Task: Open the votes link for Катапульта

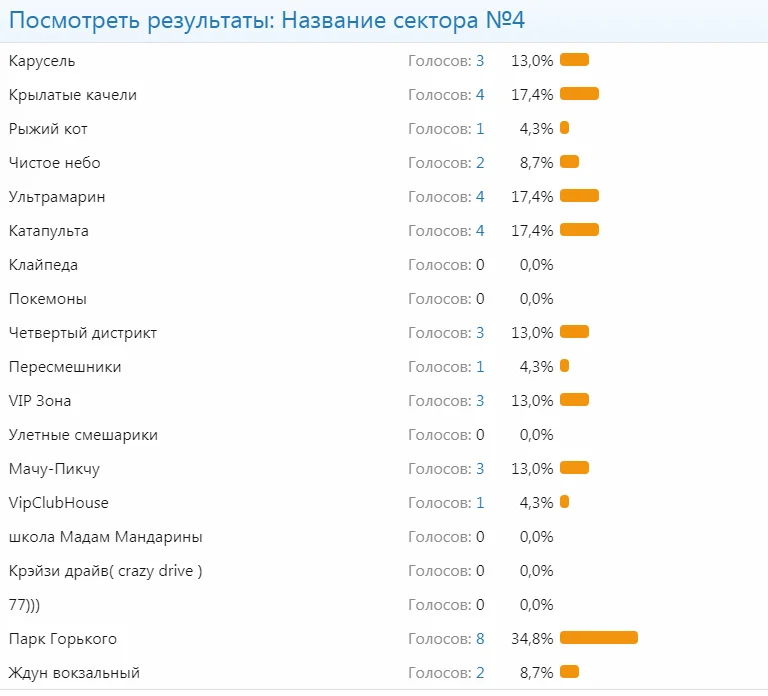Action: click(x=480, y=231)
